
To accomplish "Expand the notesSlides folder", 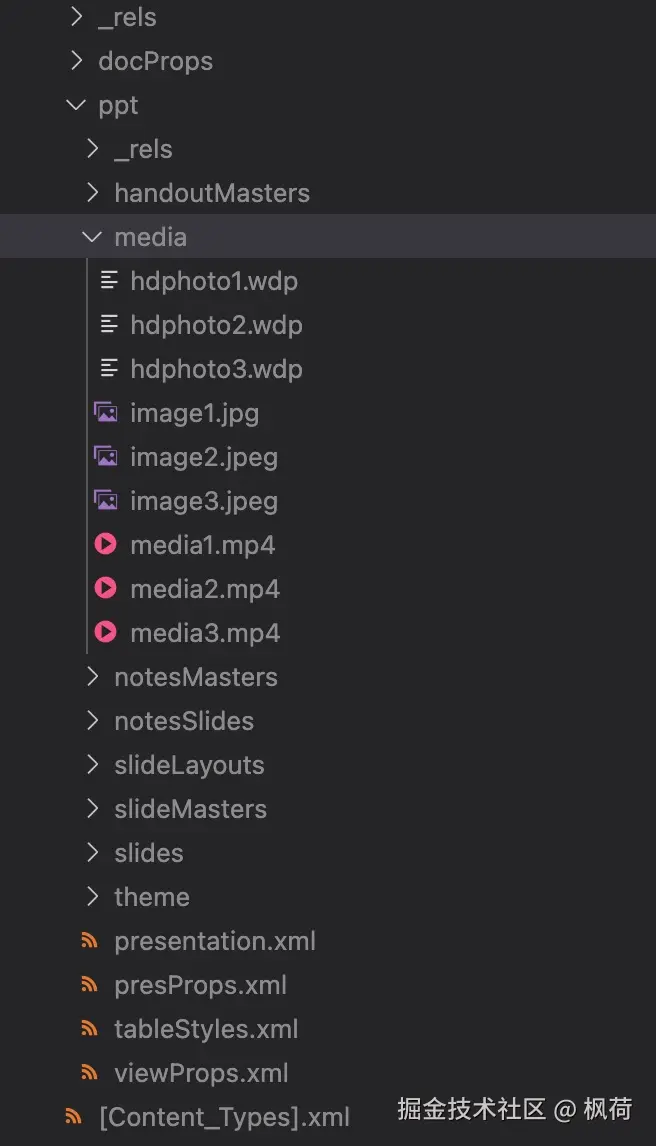I will coord(92,721).
